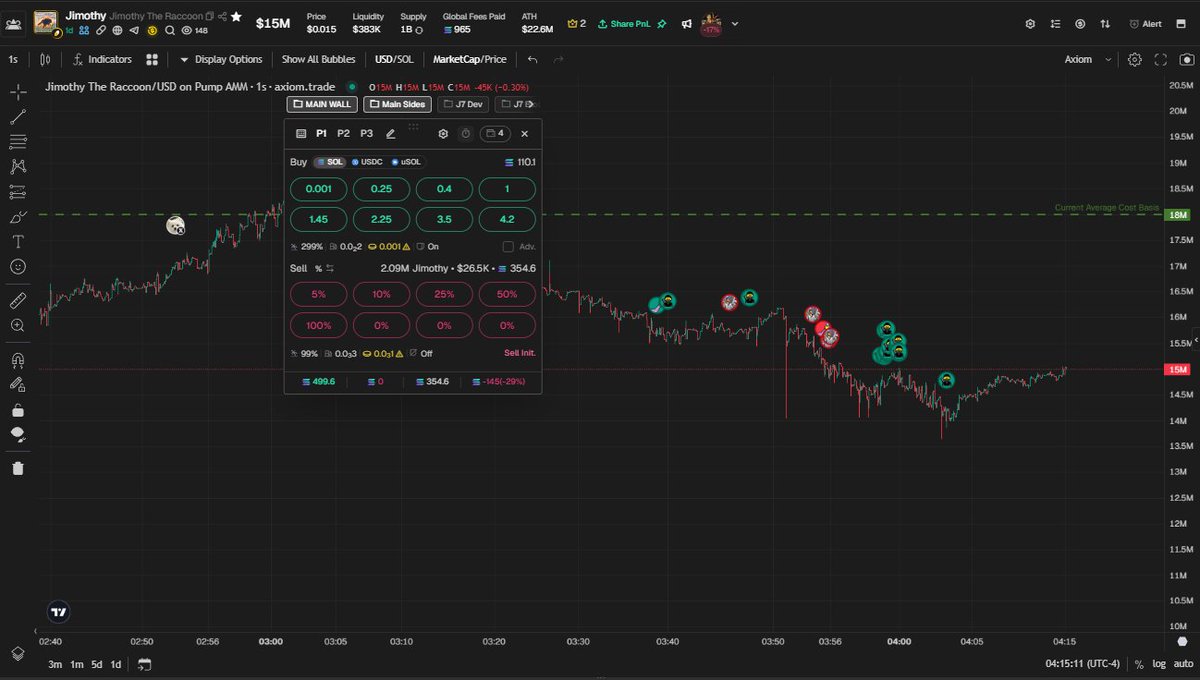Toggle Show All Bubbles
Viewport: 1200px width, 680px height.
[x=318, y=59]
